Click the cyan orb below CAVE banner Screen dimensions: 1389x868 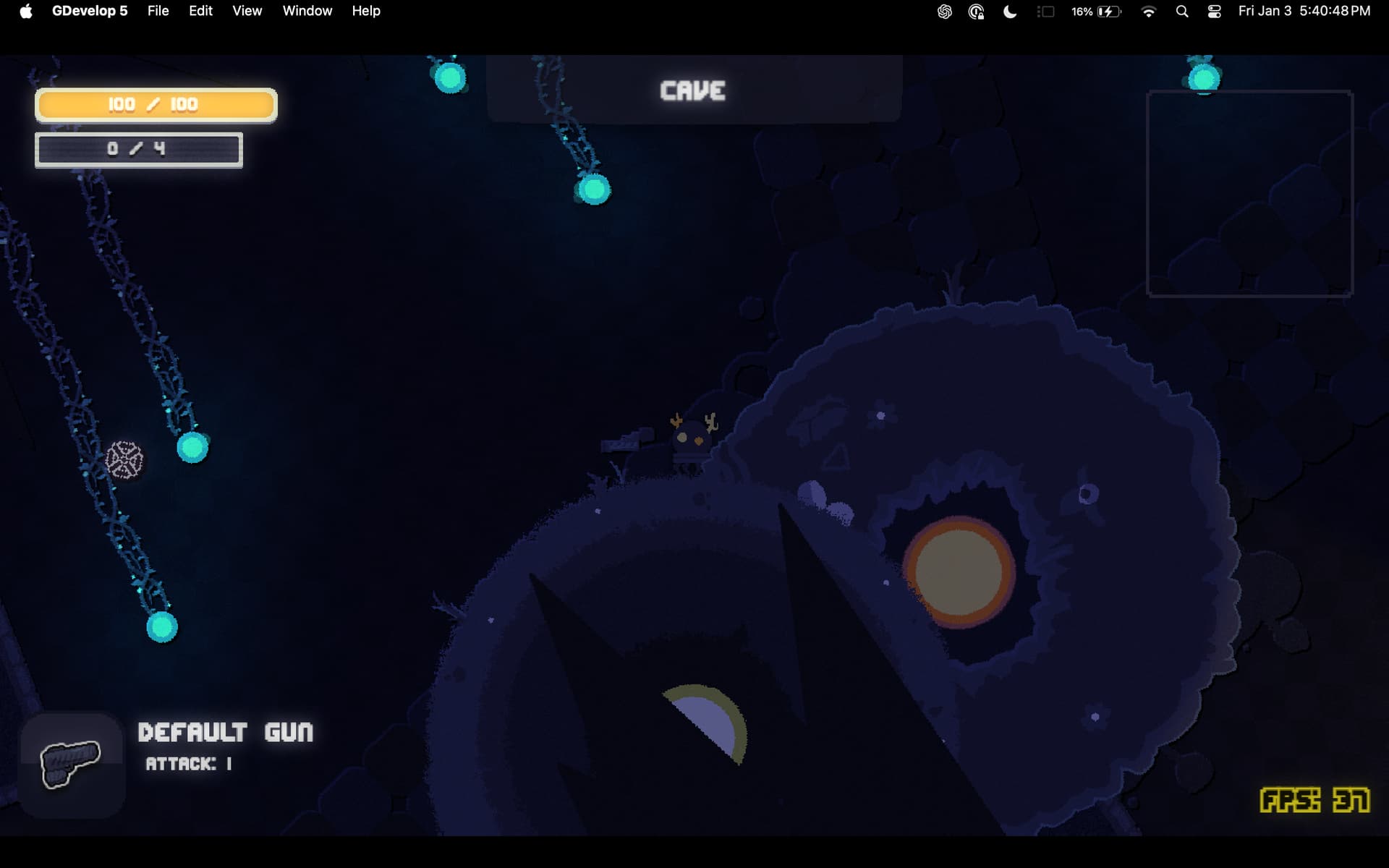[594, 190]
